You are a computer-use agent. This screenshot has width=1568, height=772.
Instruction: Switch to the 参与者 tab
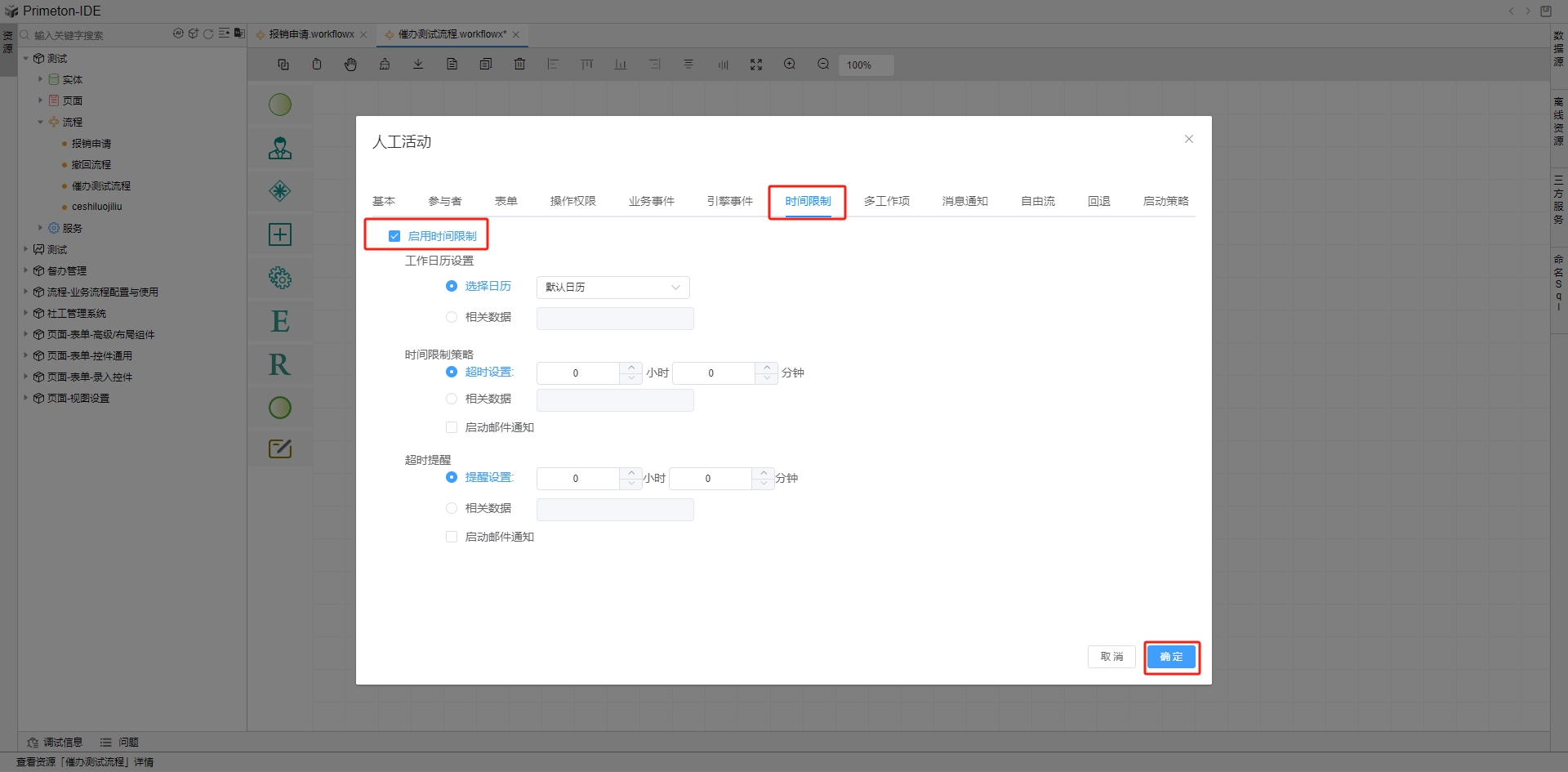click(444, 201)
